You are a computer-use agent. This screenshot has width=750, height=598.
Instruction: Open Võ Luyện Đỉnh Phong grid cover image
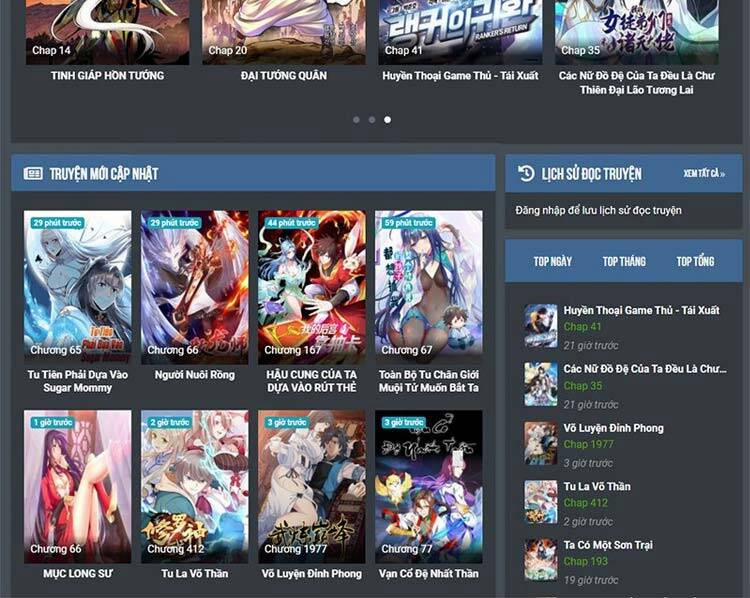pyautogui.click(x=311, y=486)
